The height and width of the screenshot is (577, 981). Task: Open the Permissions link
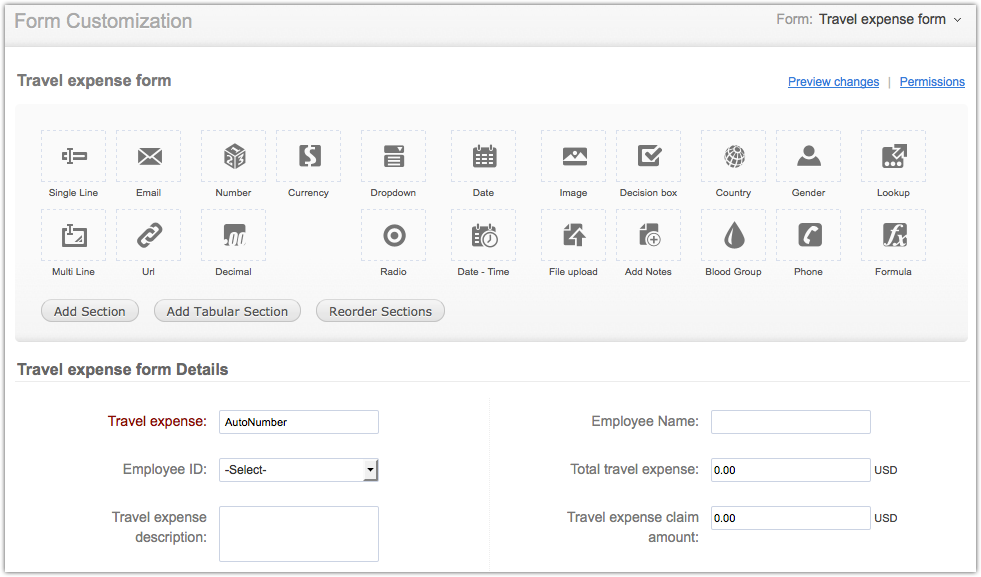point(932,82)
